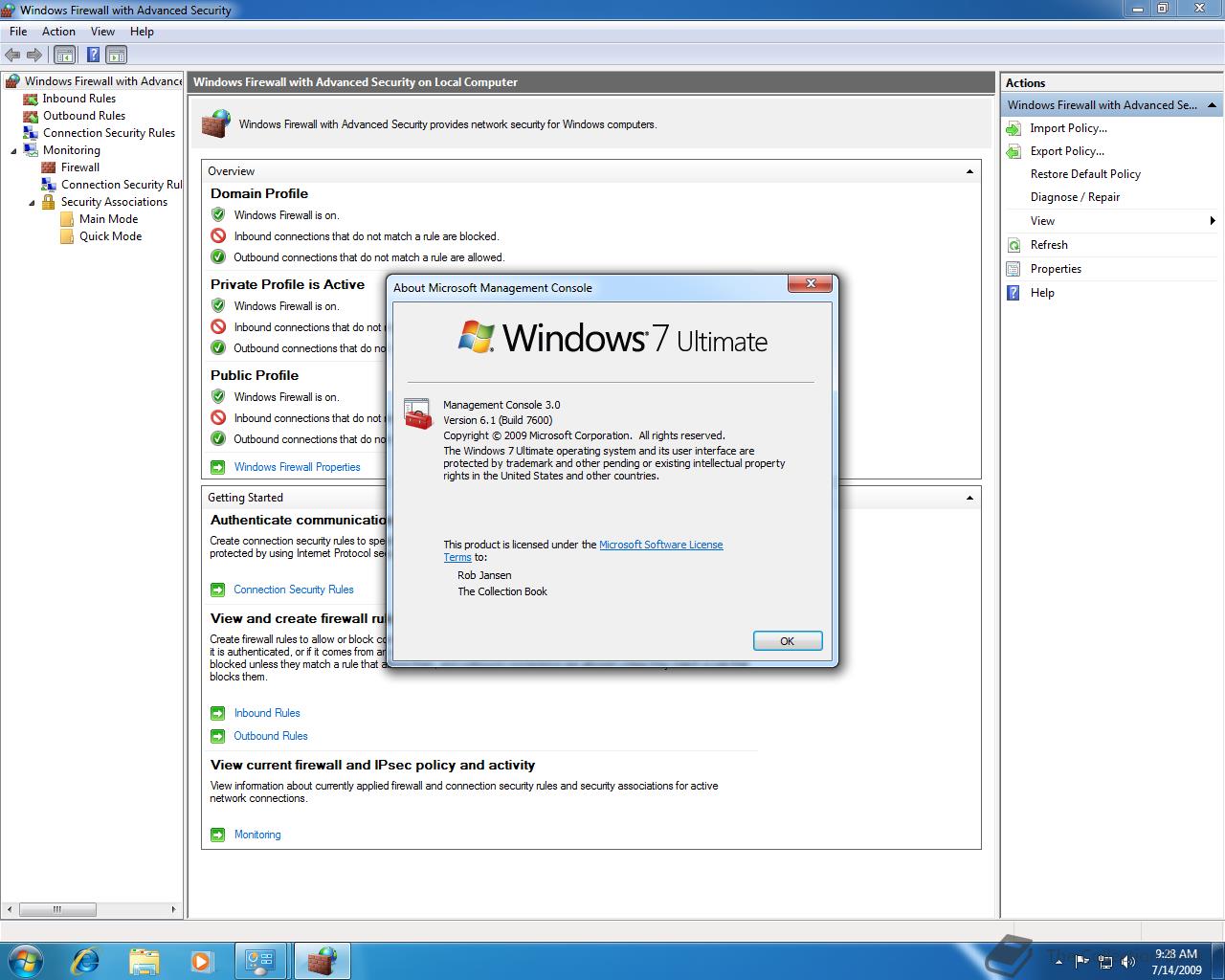The image size is (1225, 980).
Task: Open Windows Media Player from the taskbar
Action: 202,961
